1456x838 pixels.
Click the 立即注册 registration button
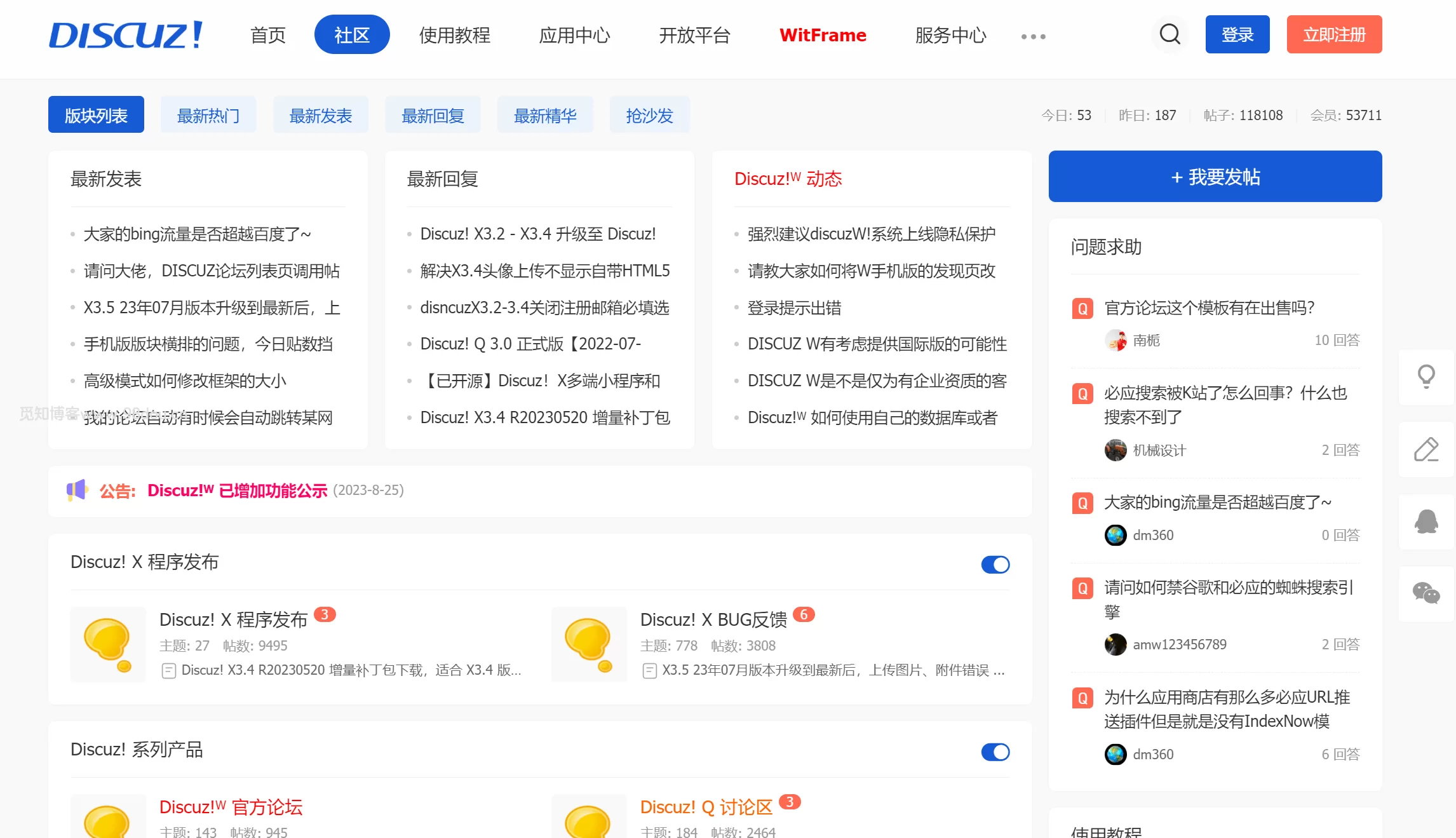(x=1334, y=34)
